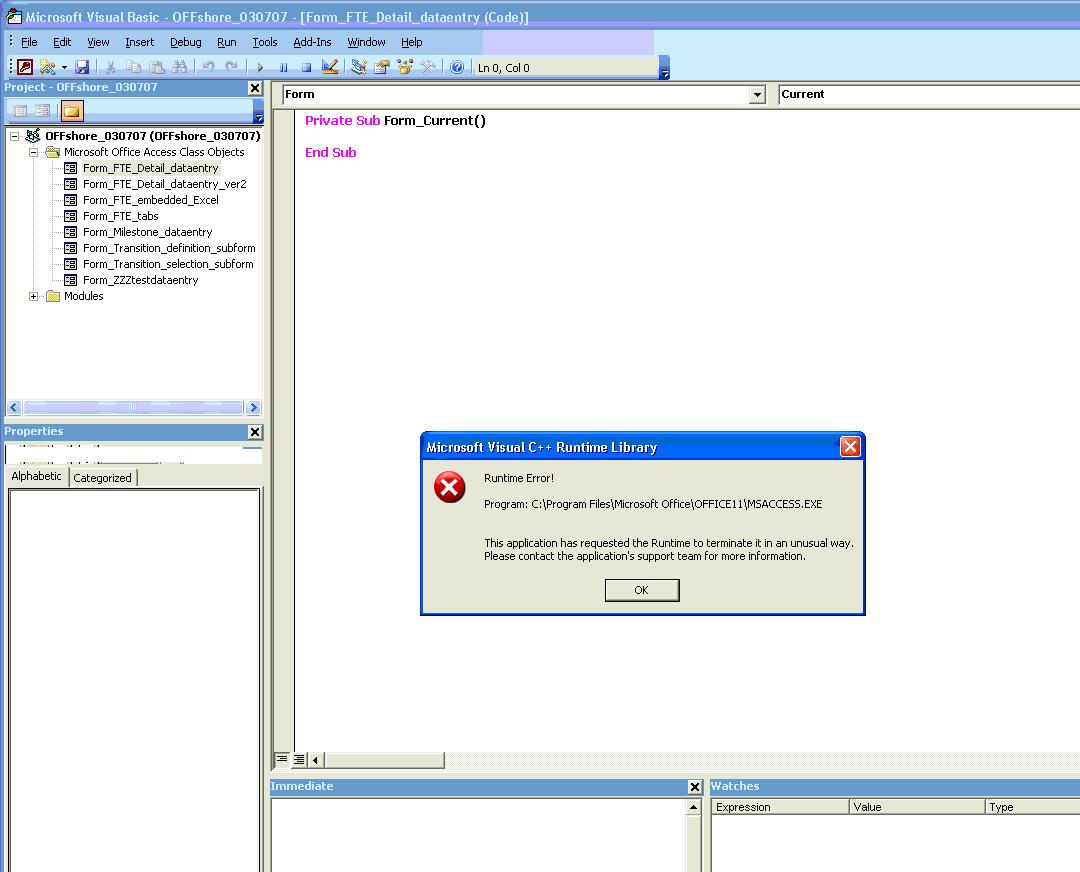Click the Insert Module toolbar icon
This screenshot has width=1080, height=872.
point(47,67)
